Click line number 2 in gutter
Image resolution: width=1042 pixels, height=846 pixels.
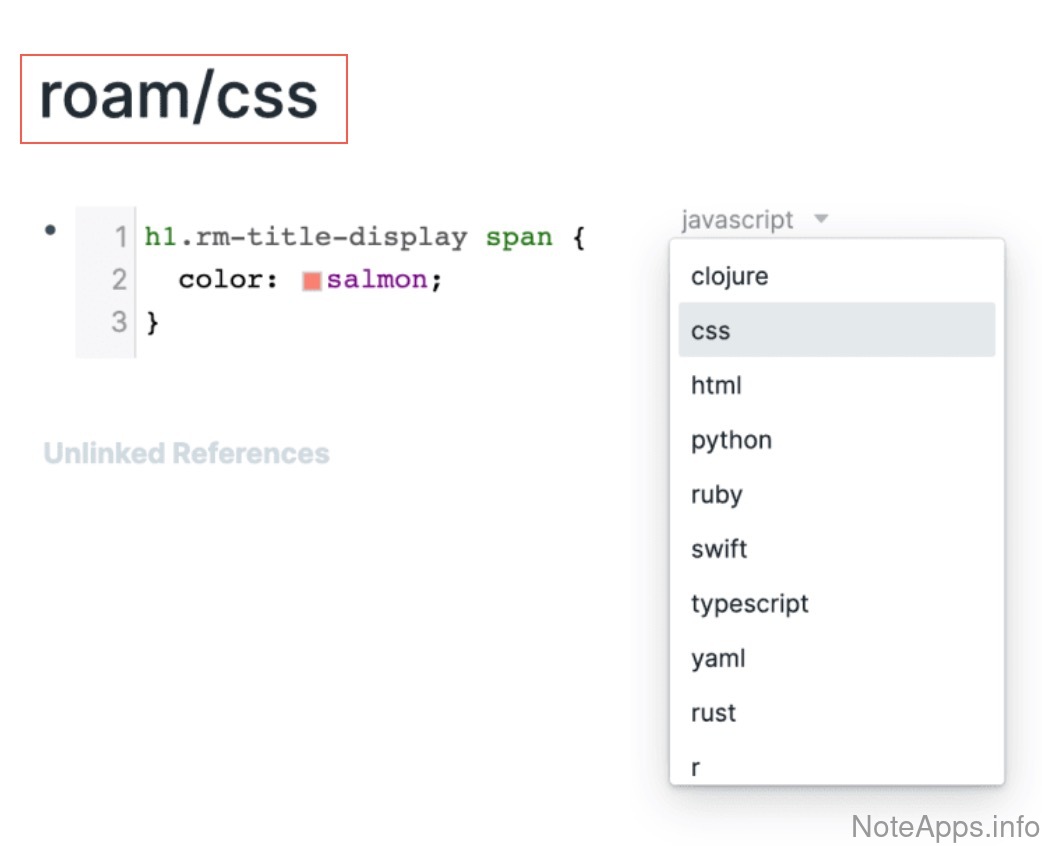click(120, 280)
